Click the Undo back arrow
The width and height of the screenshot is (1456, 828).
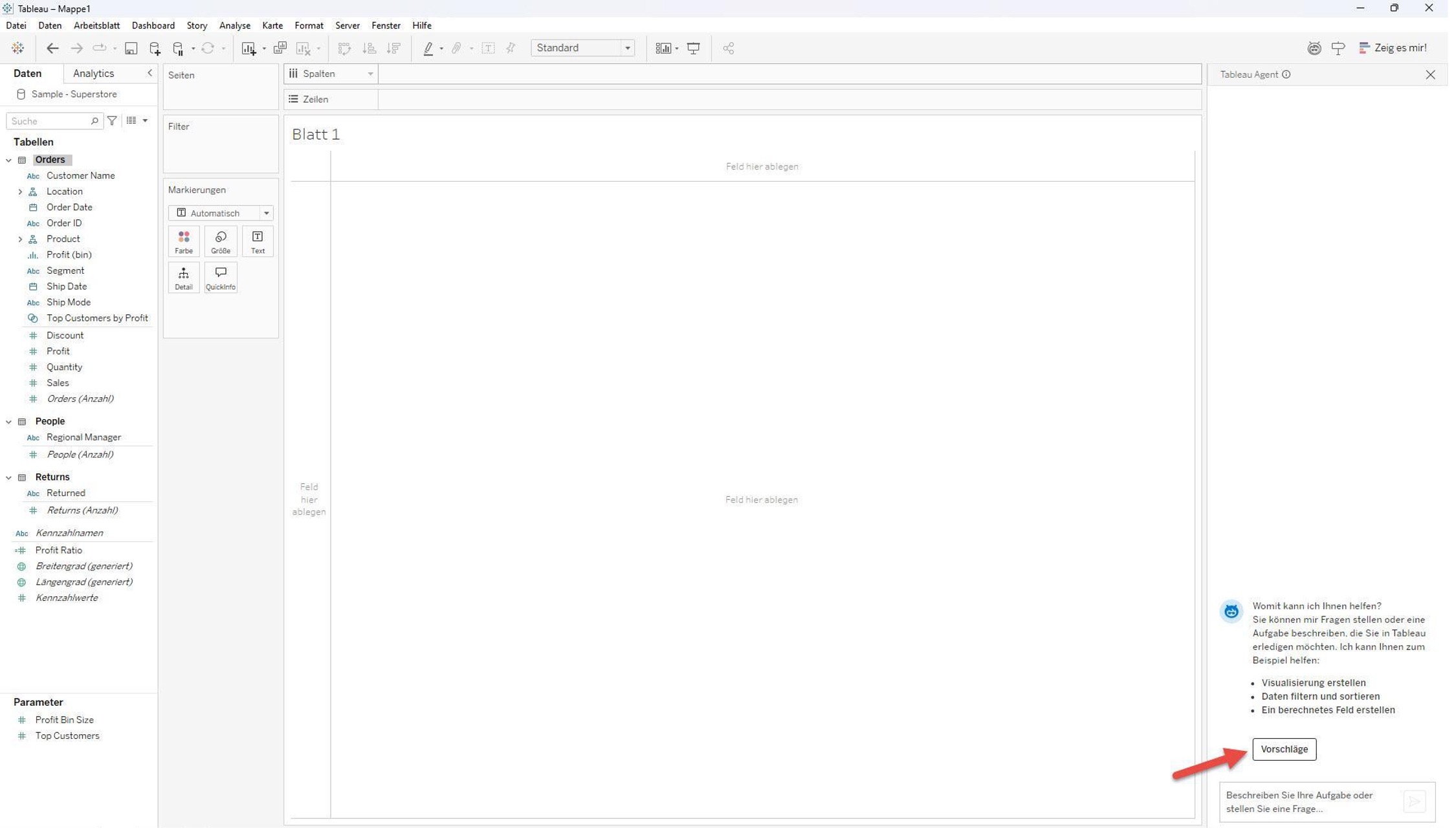coord(52,49)
